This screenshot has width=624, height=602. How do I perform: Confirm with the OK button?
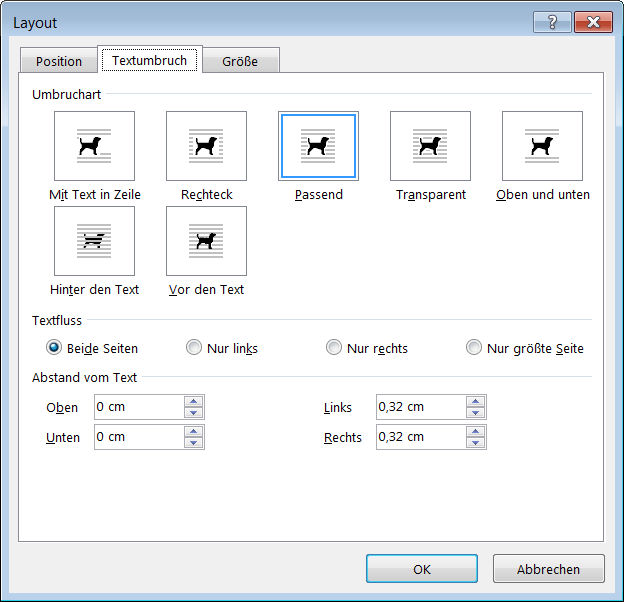click(422, 569)
